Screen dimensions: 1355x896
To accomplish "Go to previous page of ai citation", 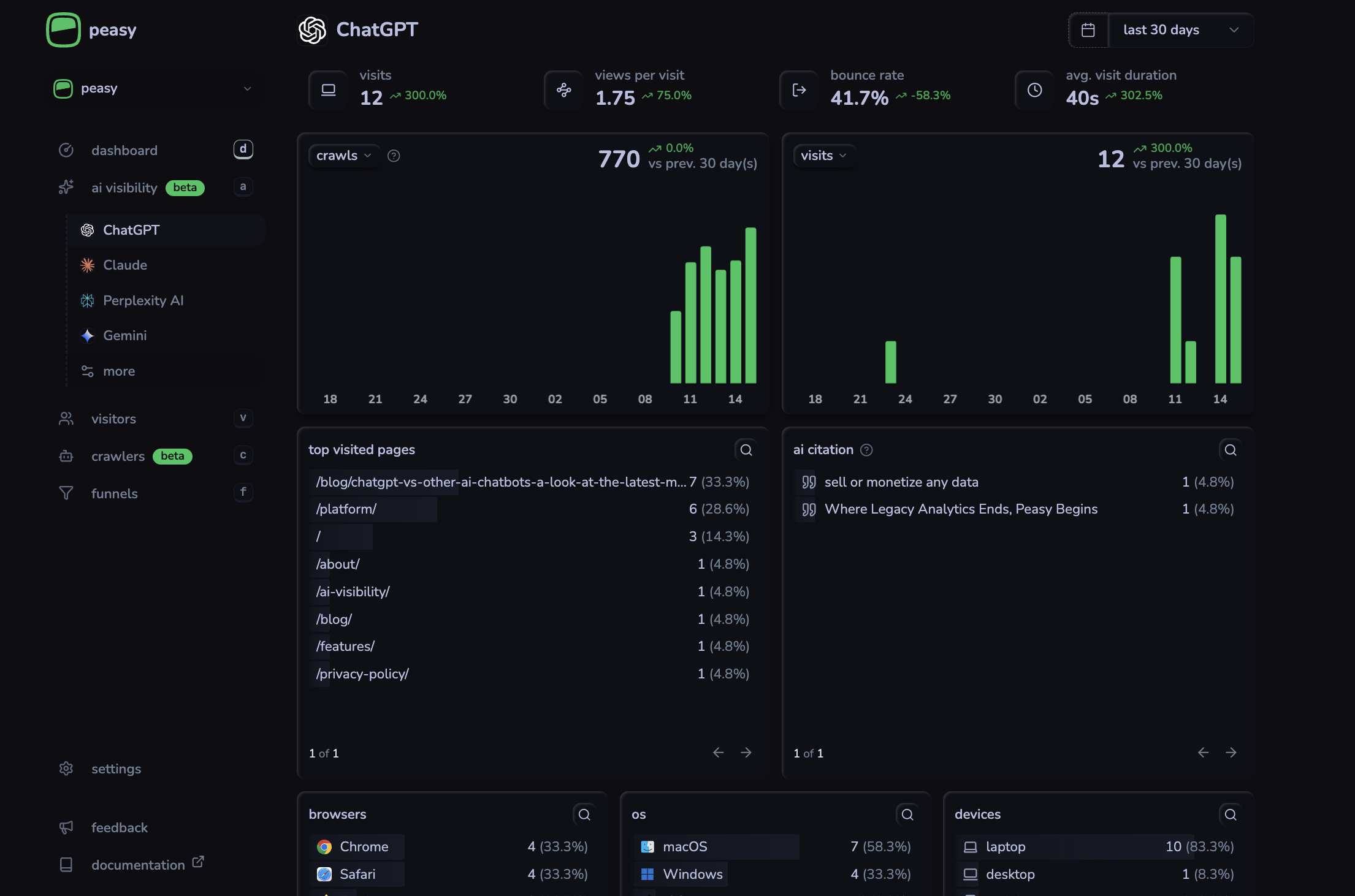I will [x=1204, y=753].
